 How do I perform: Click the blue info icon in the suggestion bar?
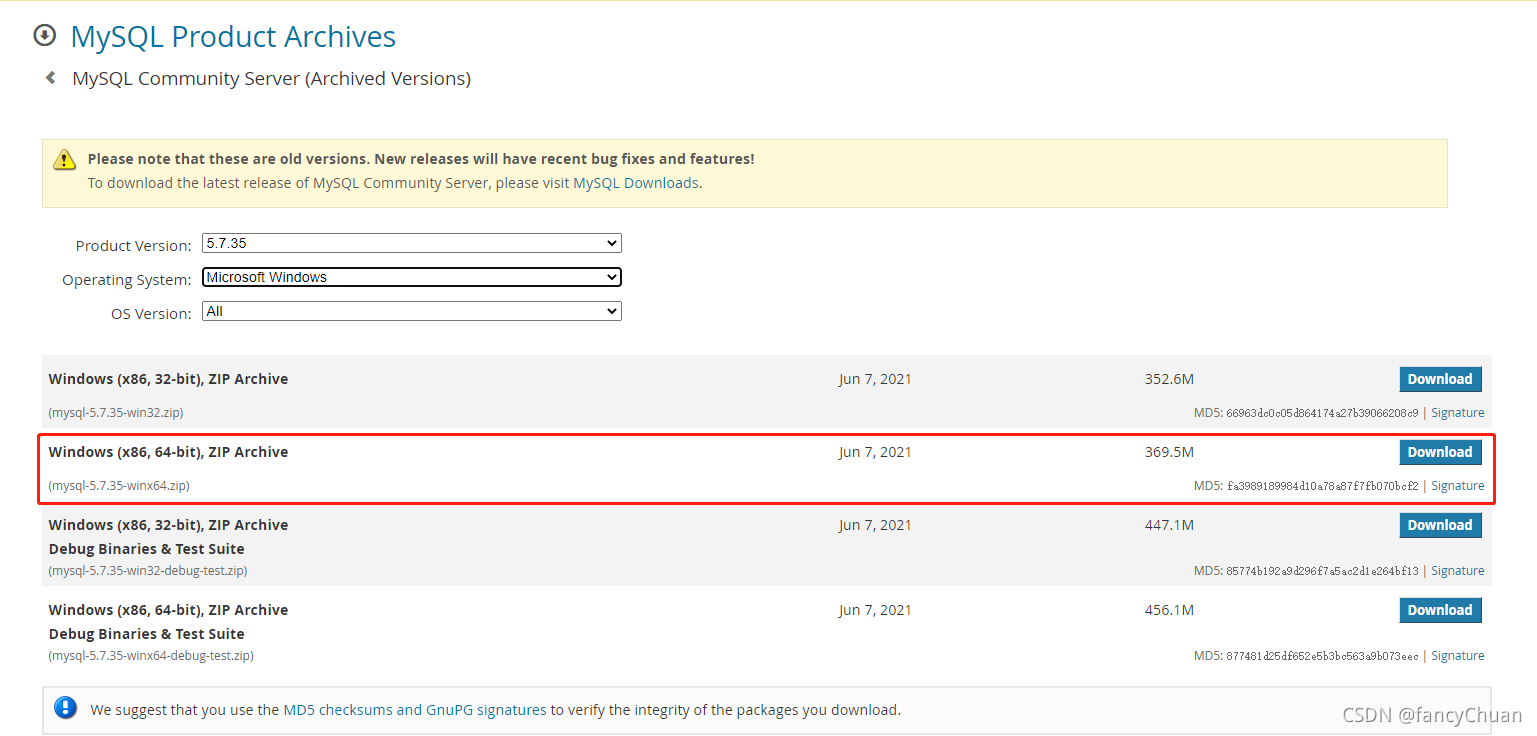tap(65, 708)
